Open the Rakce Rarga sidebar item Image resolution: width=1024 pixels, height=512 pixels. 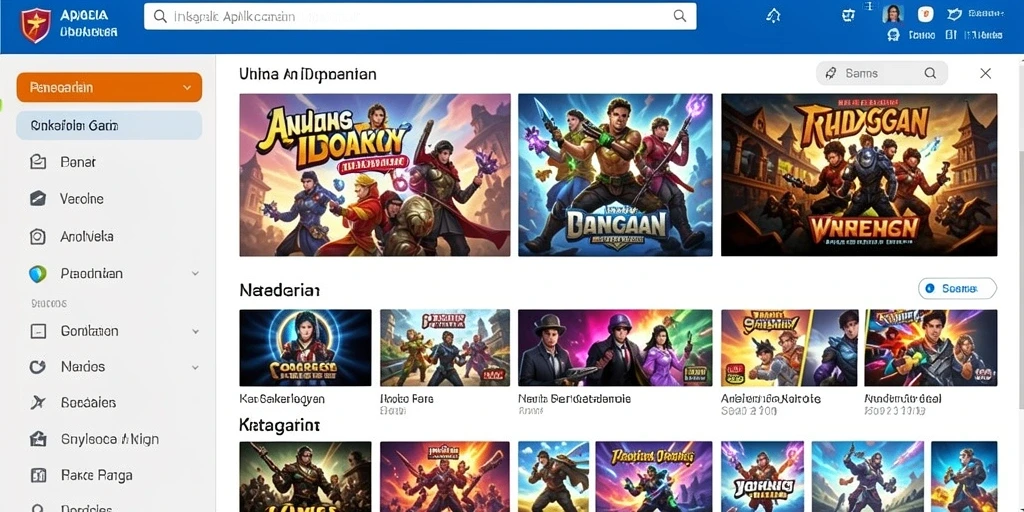point(96,475)
